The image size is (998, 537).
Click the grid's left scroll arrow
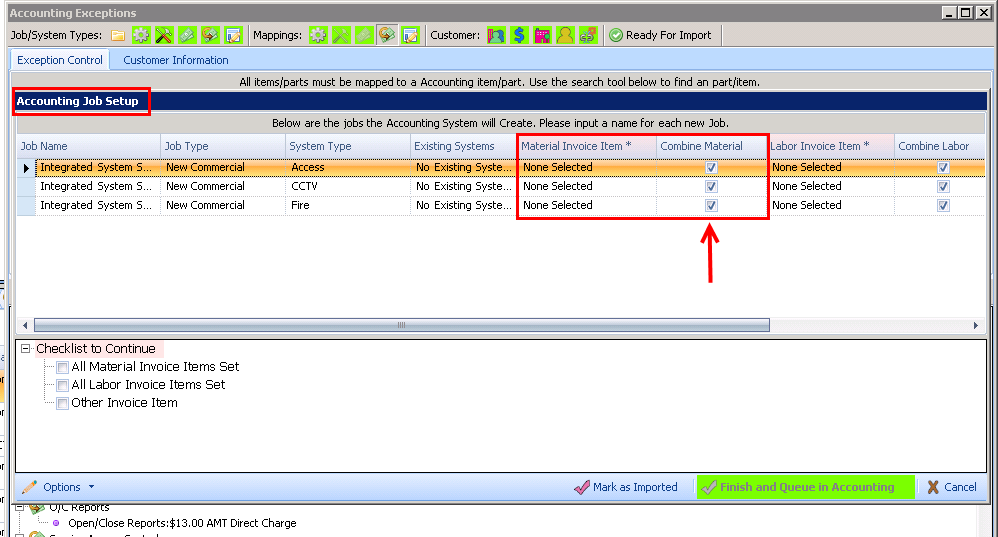pyautogui.click(x=25, y=325)
